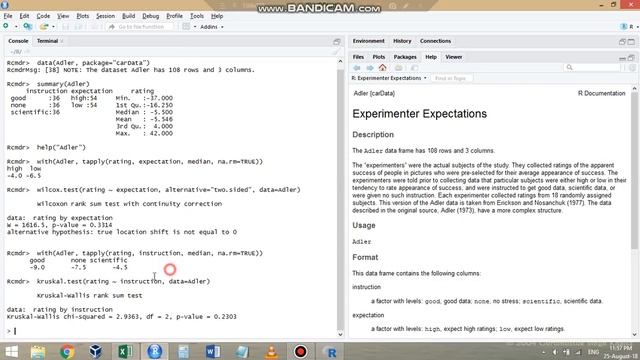Click the Help print icon

point(399,68)
